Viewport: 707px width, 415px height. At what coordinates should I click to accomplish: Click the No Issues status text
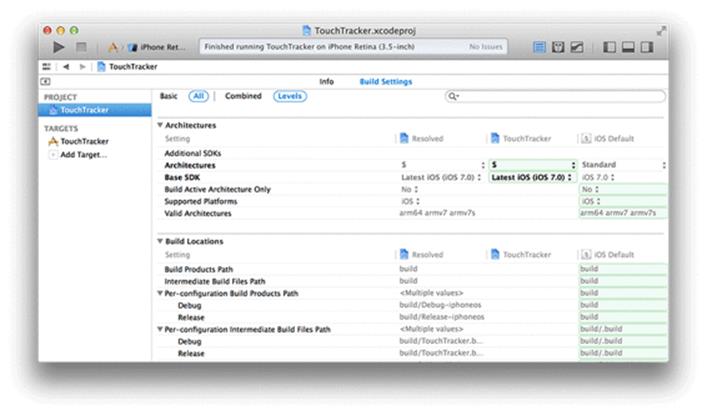point(486,47)
